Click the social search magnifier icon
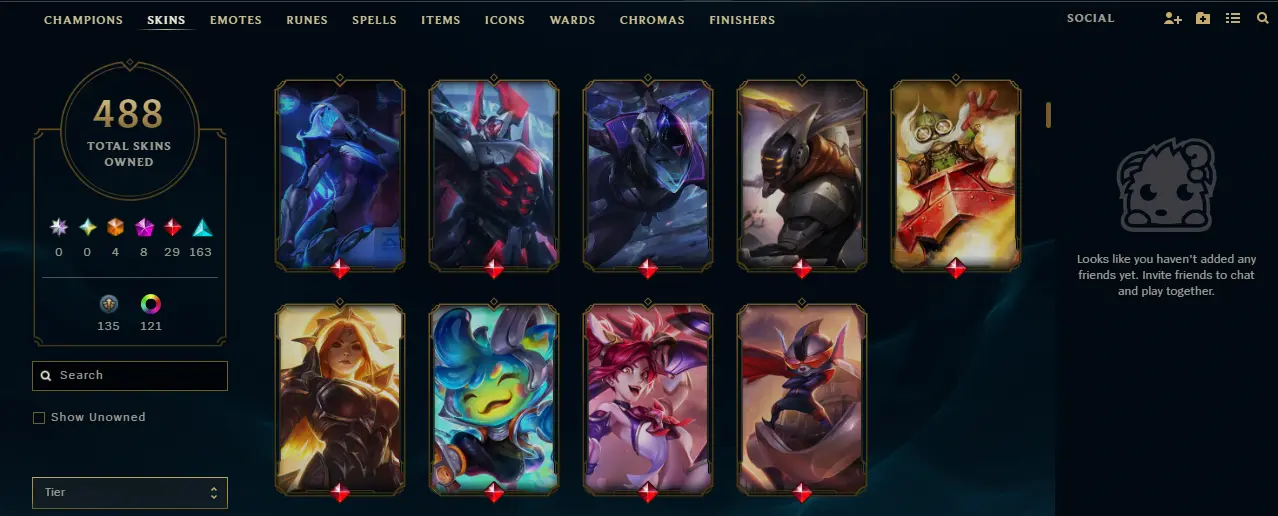 point(1262,19)
